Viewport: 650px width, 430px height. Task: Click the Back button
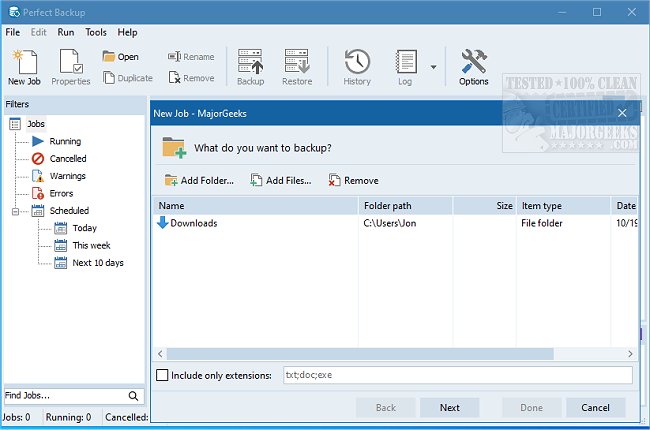[386, 408]
